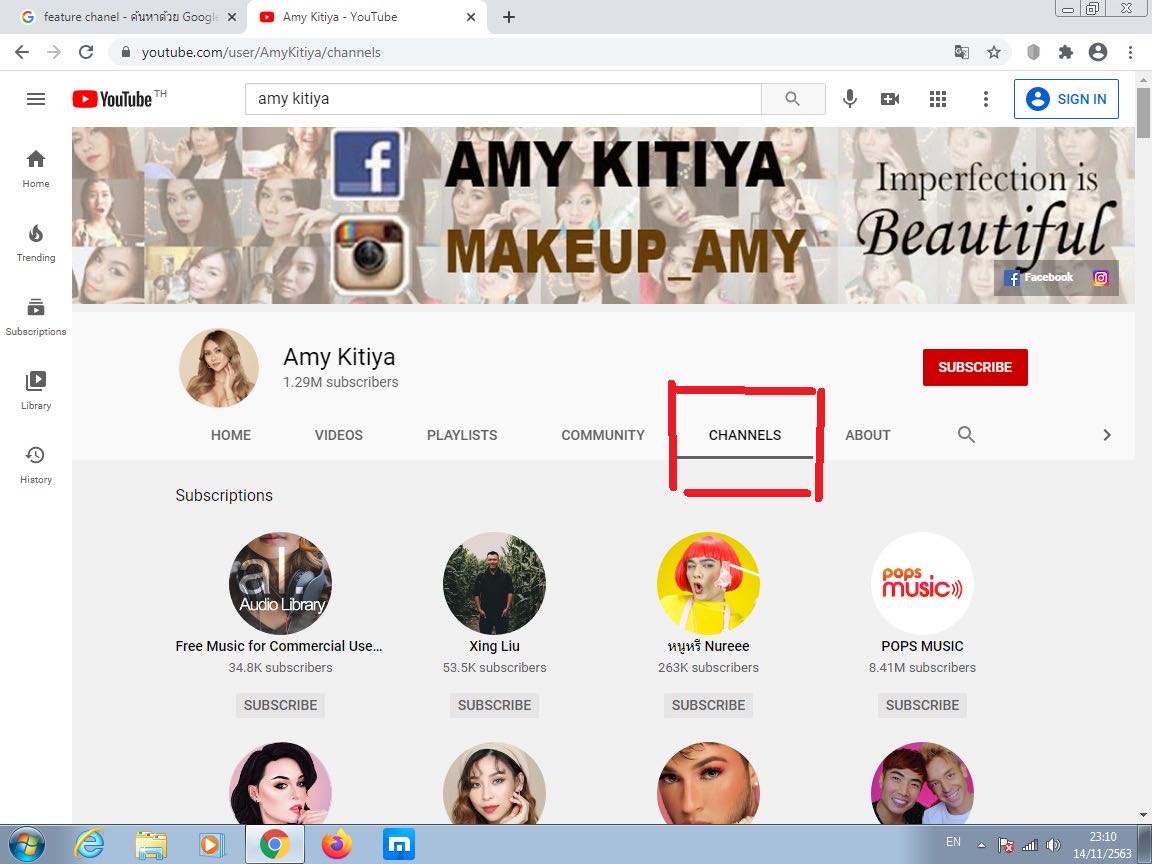Open the Trending section in sidebar
The height and width of the screenshot is (864, 1152).
point(36,242)
